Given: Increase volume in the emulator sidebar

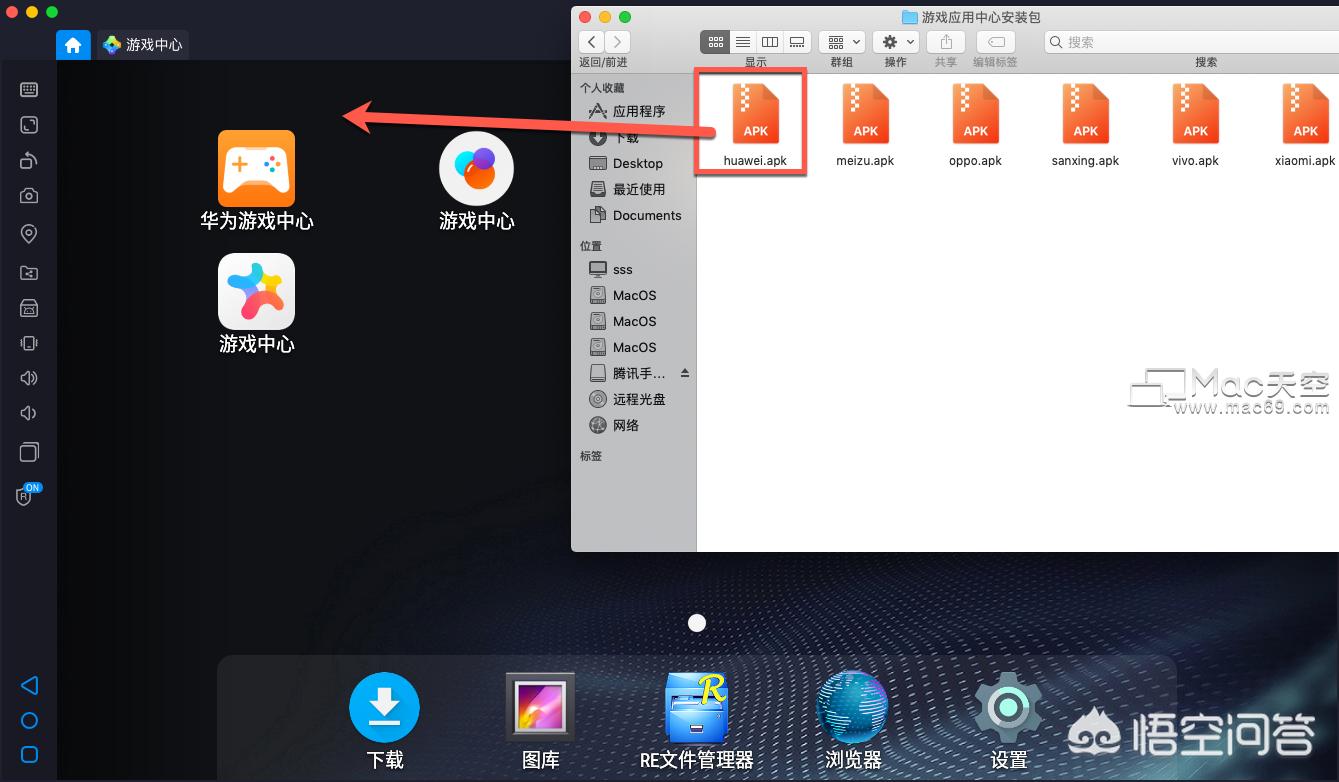Looking at the screenshot, I should click(x=29, y=378).
